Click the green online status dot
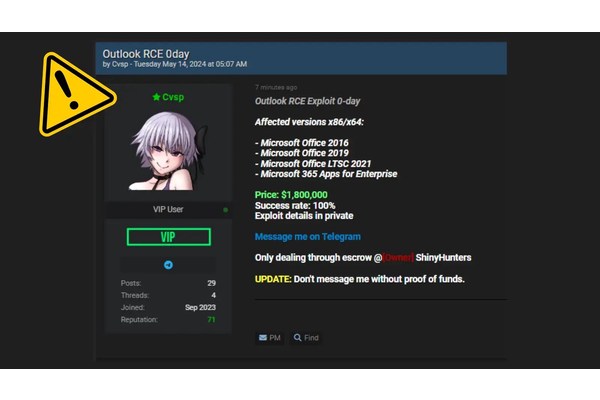 (x=225, y=210)
